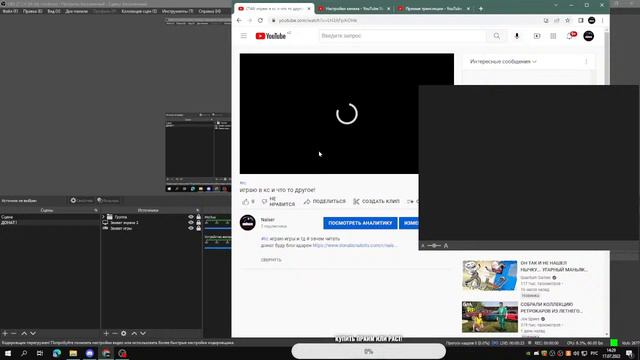640x360 pixels.
Task: Open the YouTube apps grid icon
Action: (x=553, y=36)
